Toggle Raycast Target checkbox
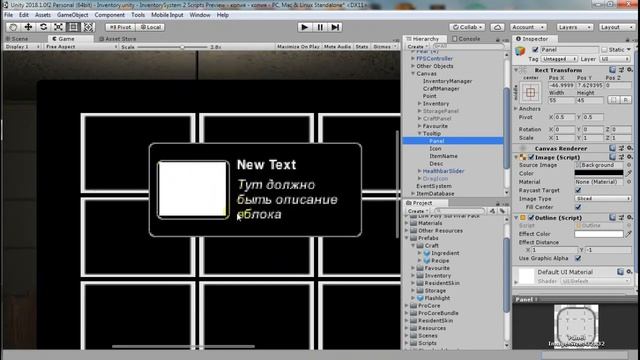The height and width of the screenshot is (360, 640). point(578,190)
